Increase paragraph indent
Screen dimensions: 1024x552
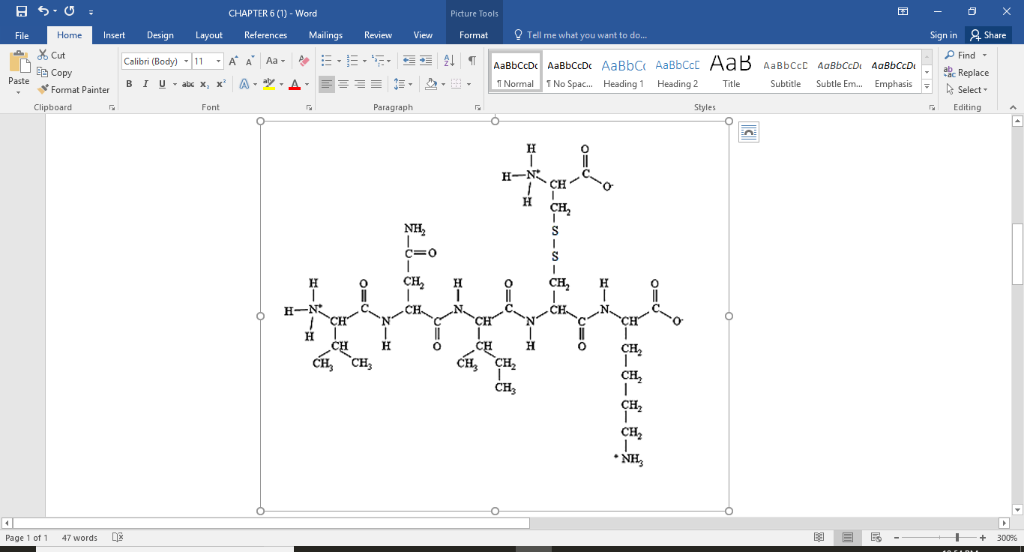click(x=426, y=61)
